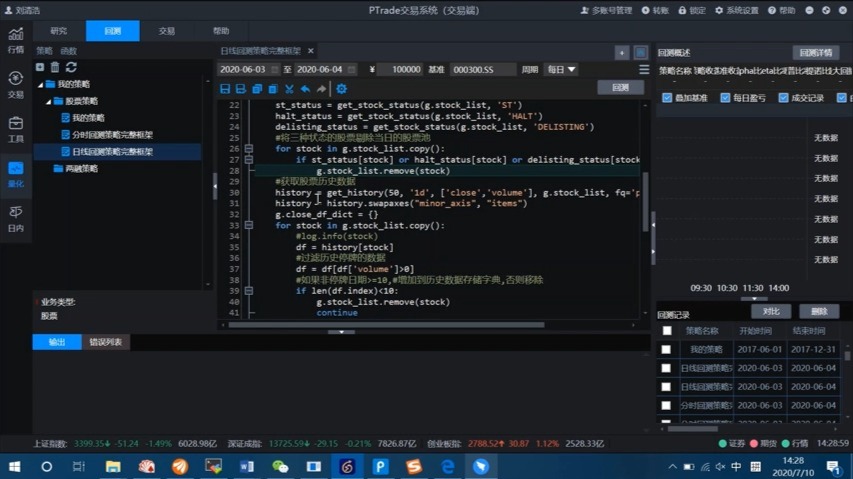
Task: Check the 我的策略 2017-06-01 record row
Action: 666,350
